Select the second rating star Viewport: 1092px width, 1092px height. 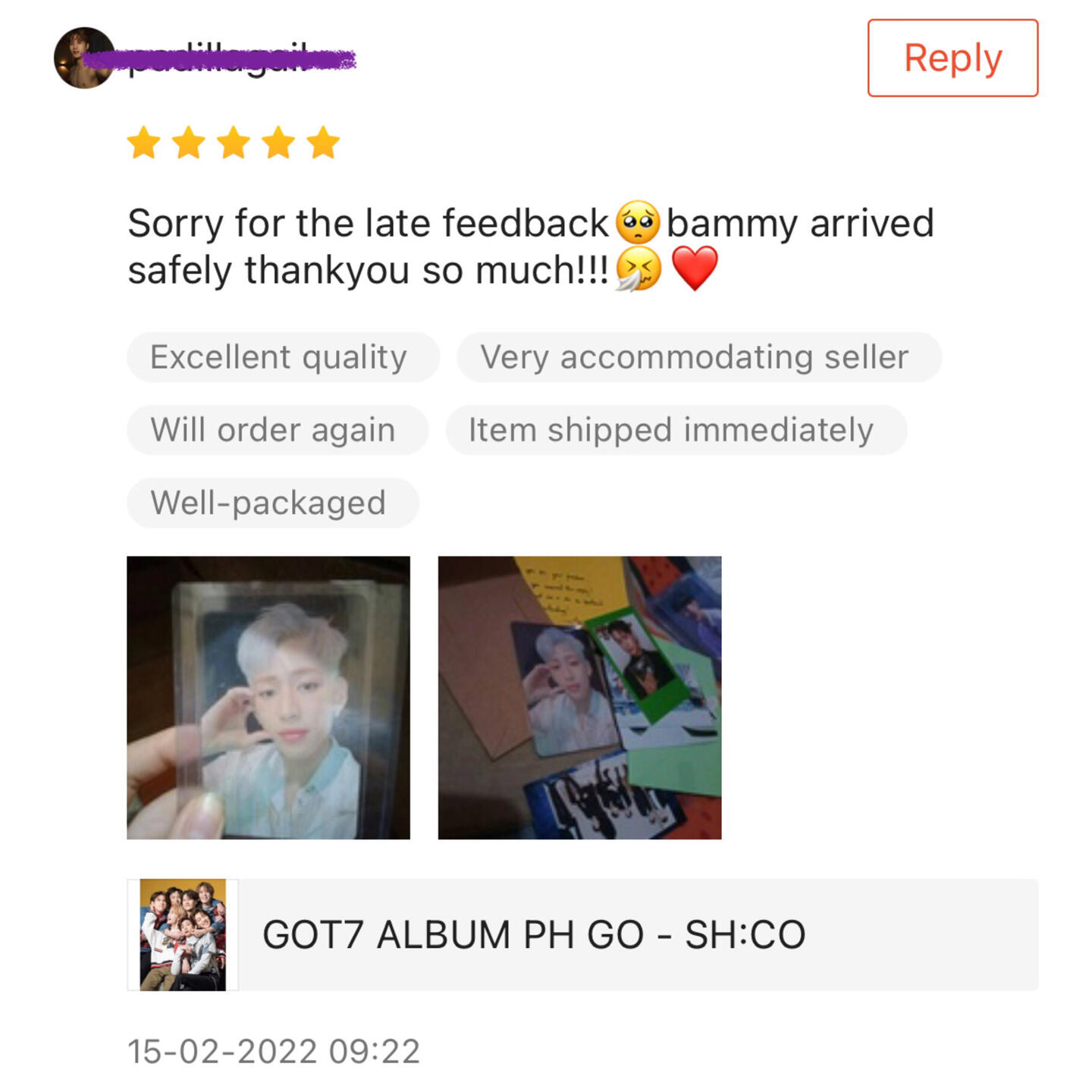pyautogui.click(x=188, y=143)
